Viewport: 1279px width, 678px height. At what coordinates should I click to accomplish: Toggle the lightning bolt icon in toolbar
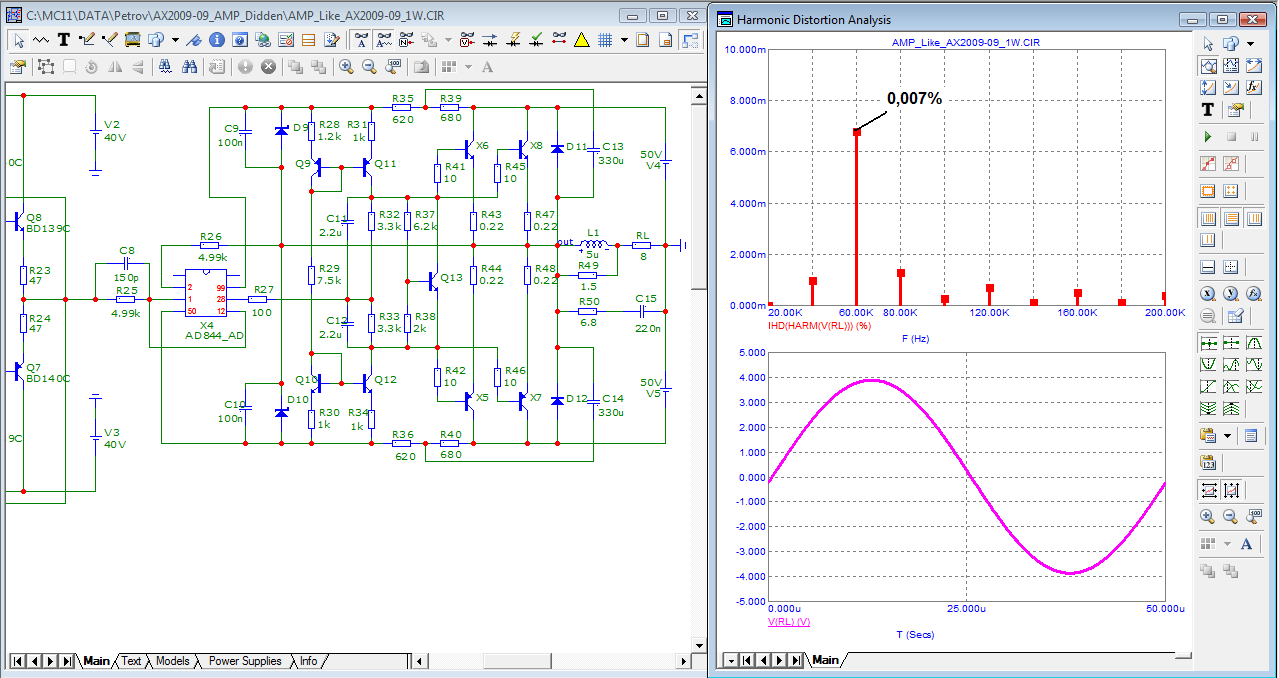pyautogui.click(x=513, y=40)
